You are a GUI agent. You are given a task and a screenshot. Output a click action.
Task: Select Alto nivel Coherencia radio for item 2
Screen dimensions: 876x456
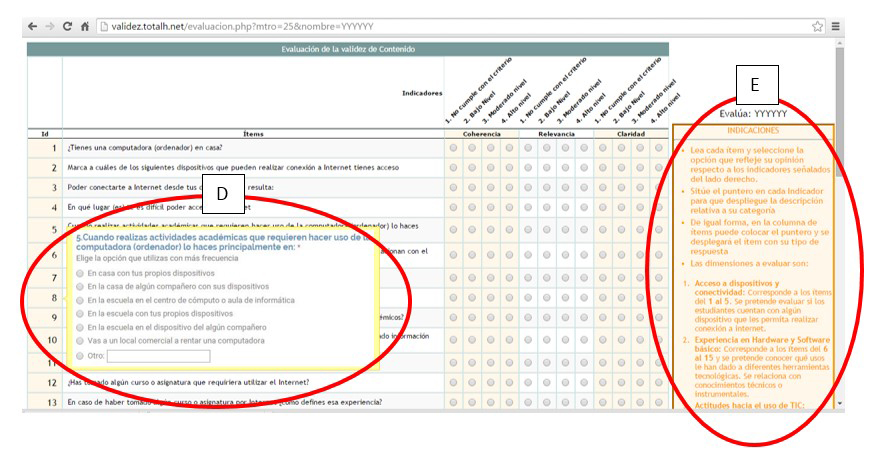click(x=509, y=168)
